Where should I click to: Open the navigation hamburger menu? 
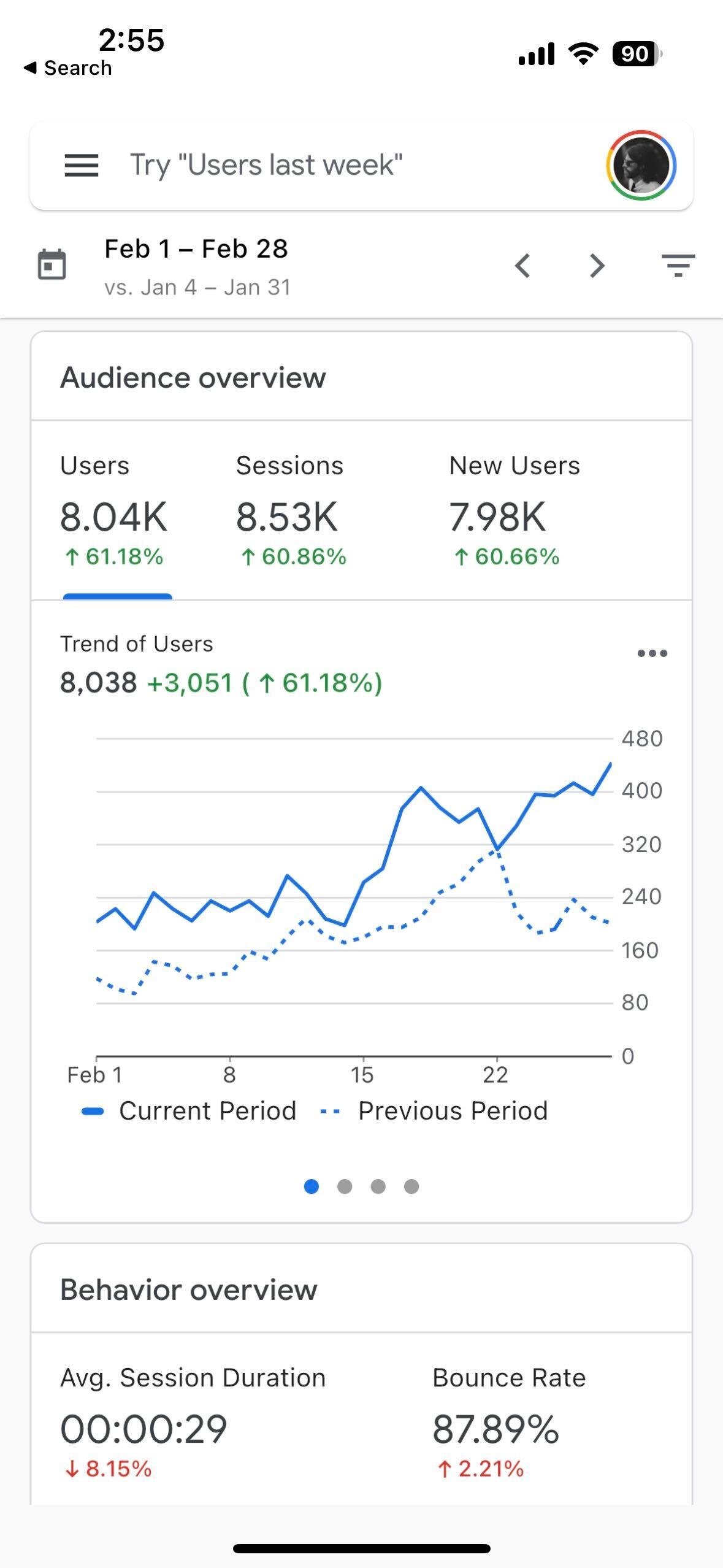[x=80, y=166]
